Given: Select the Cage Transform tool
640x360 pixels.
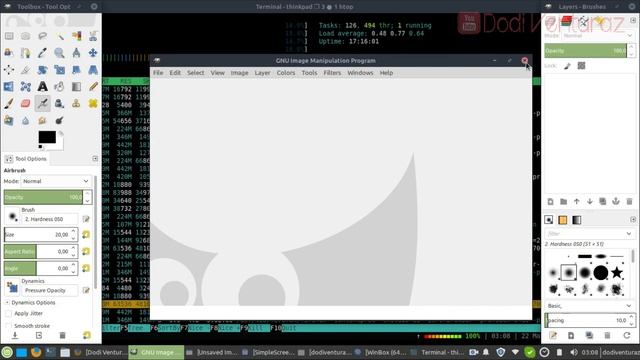Looking at the screenshot, I should (26, 87).
